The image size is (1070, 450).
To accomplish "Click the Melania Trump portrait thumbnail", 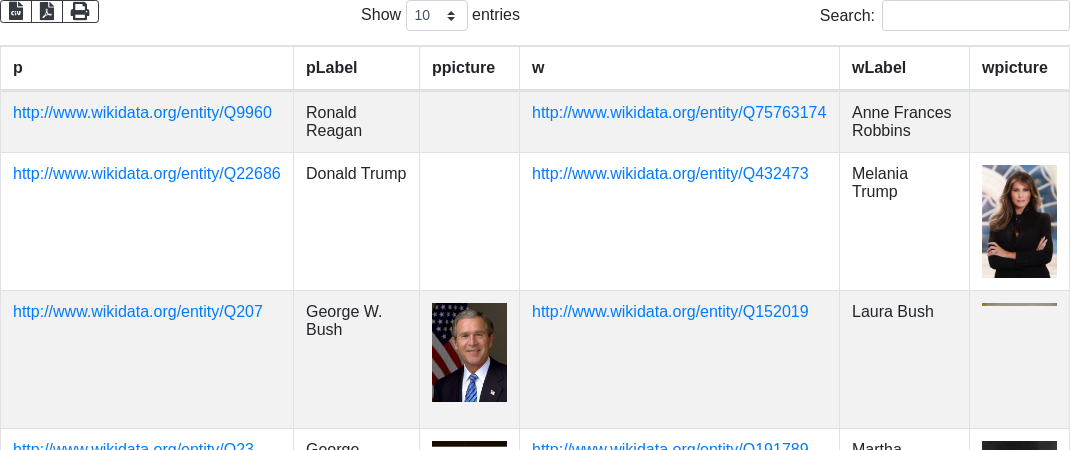I will click(x=1020, y=221).
